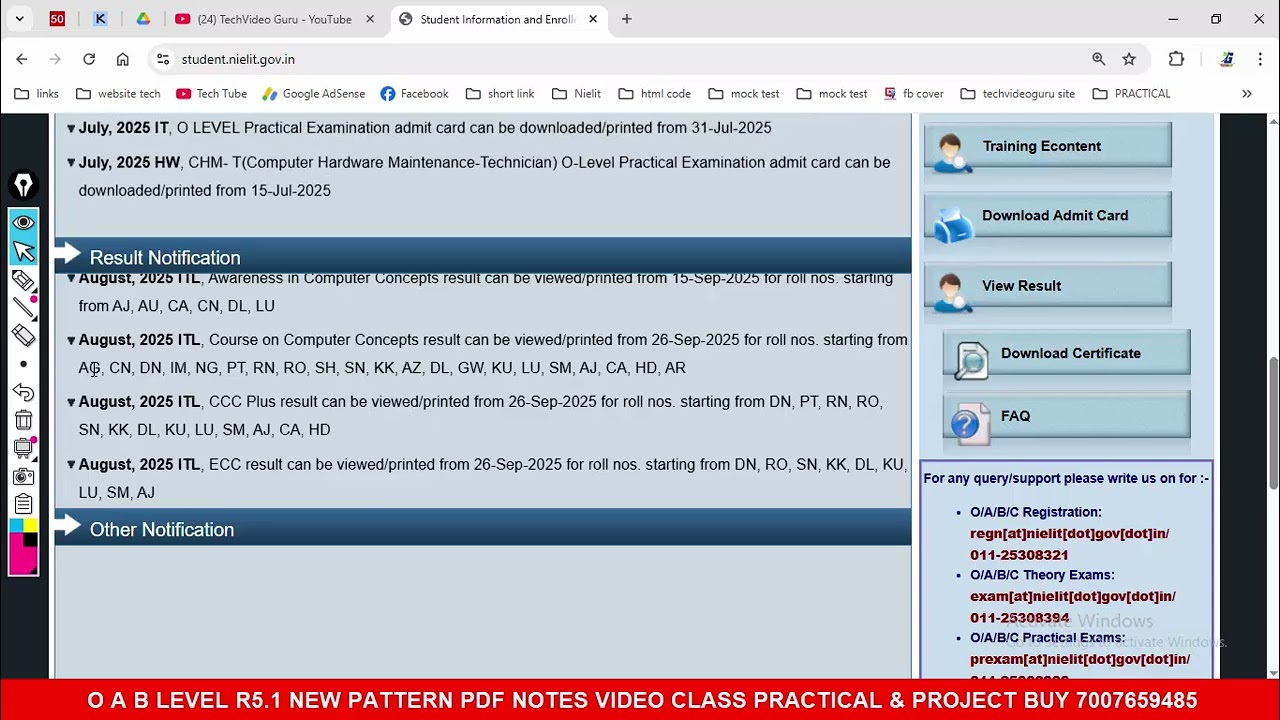Choose the line drawing tool in annotation toolbar
Image resolution: width=1280 pixels, height=720 pixels.
point(23,308)
